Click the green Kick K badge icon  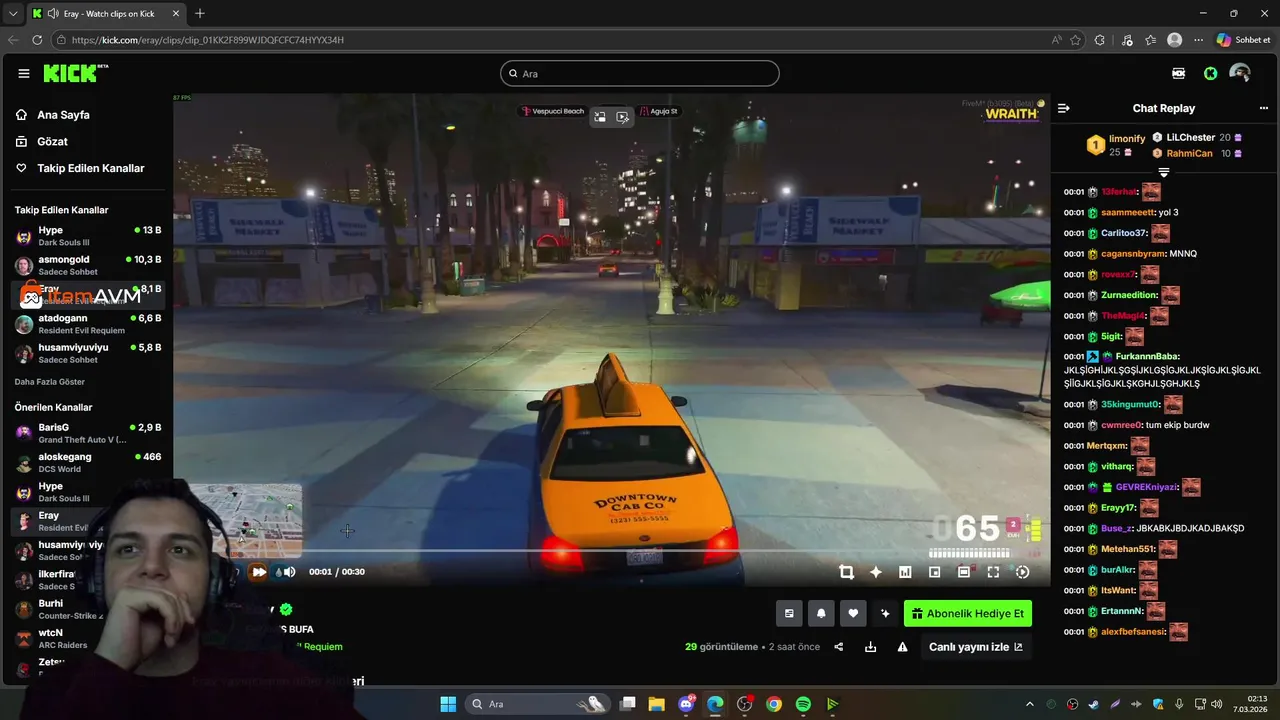pos(1210,73)
